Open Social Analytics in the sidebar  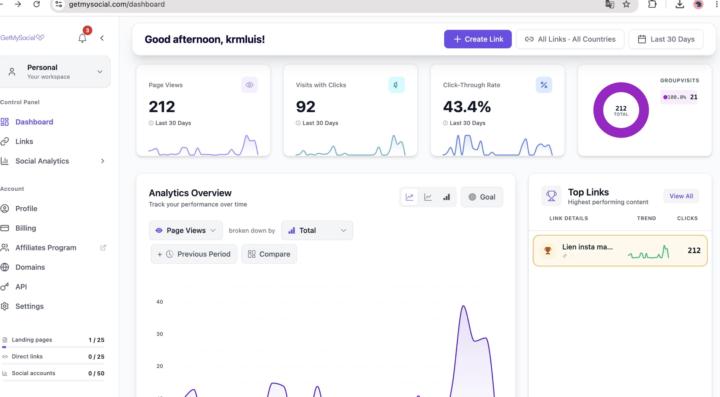(x=42, y=161)
